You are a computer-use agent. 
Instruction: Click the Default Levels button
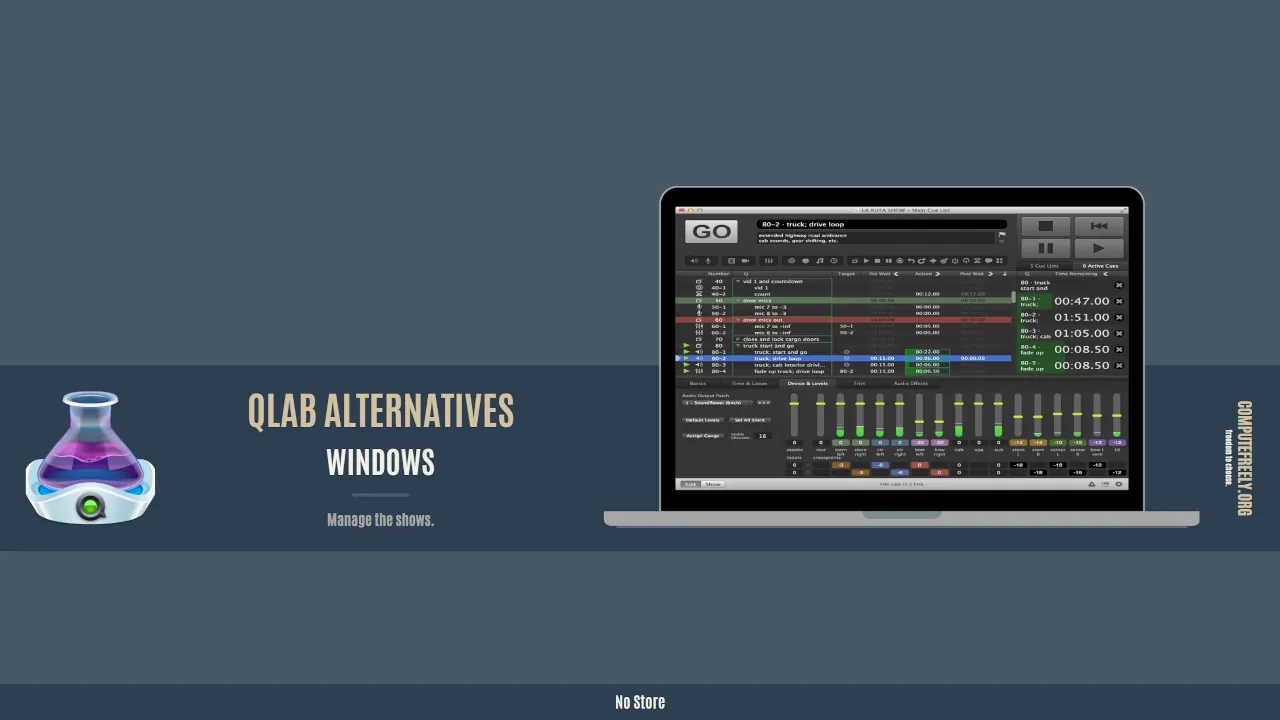702,420
